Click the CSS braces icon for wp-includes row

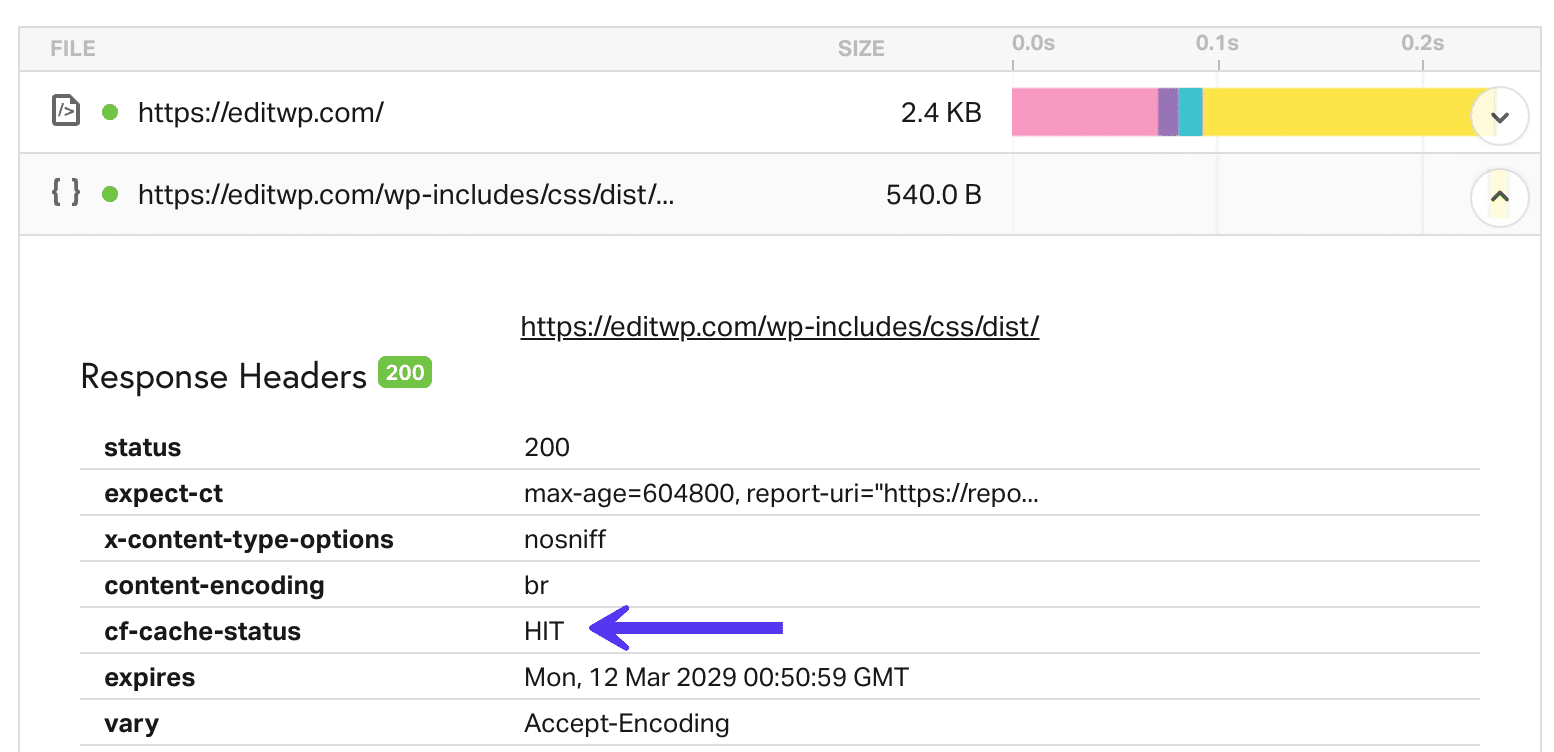pyautogui.click(x=66, y=192)
